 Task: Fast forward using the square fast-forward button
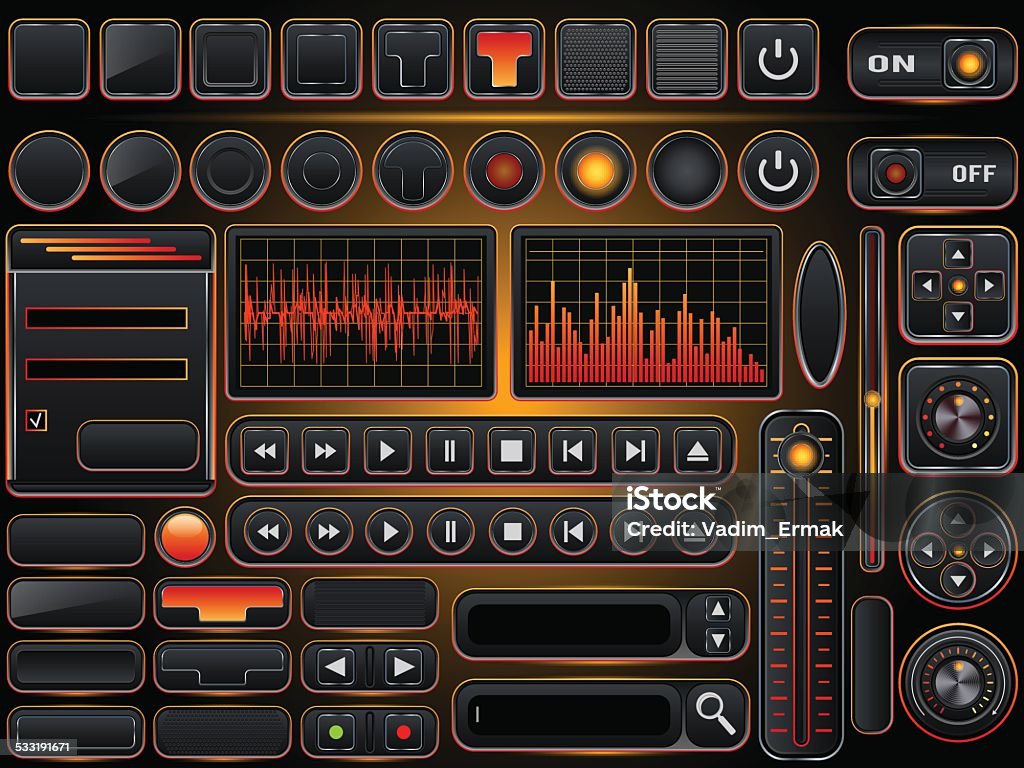pos(325,451)
